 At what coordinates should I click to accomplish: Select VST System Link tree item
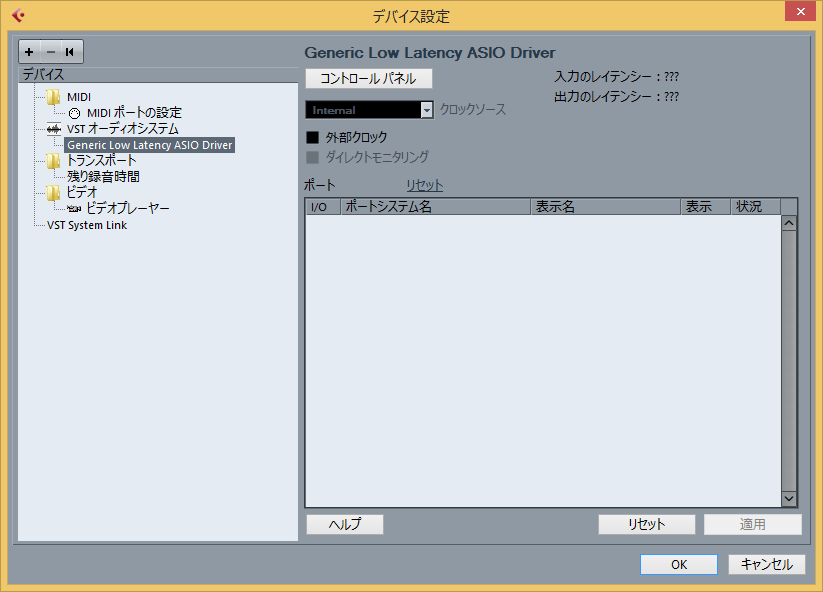pos(87,225)
